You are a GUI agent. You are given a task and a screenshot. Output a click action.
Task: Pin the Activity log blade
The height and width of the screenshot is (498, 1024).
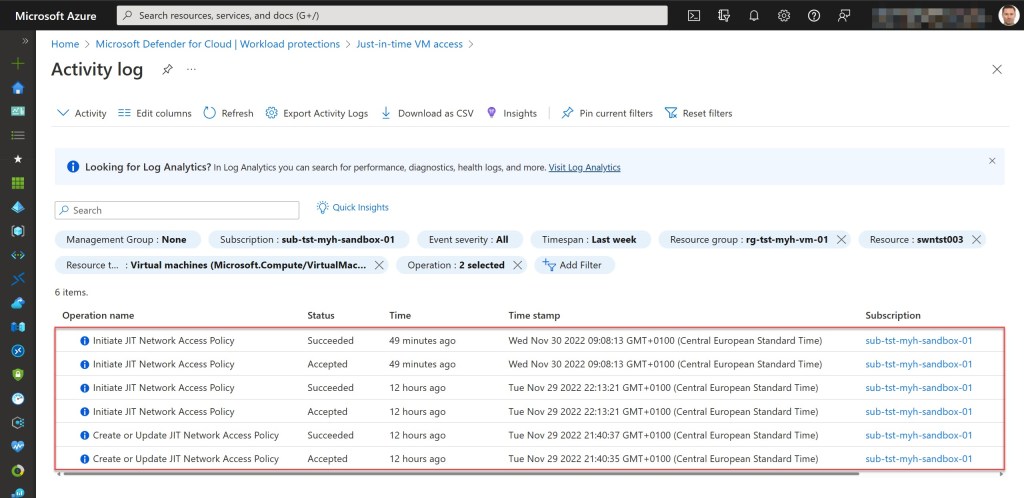coord(167,69)
